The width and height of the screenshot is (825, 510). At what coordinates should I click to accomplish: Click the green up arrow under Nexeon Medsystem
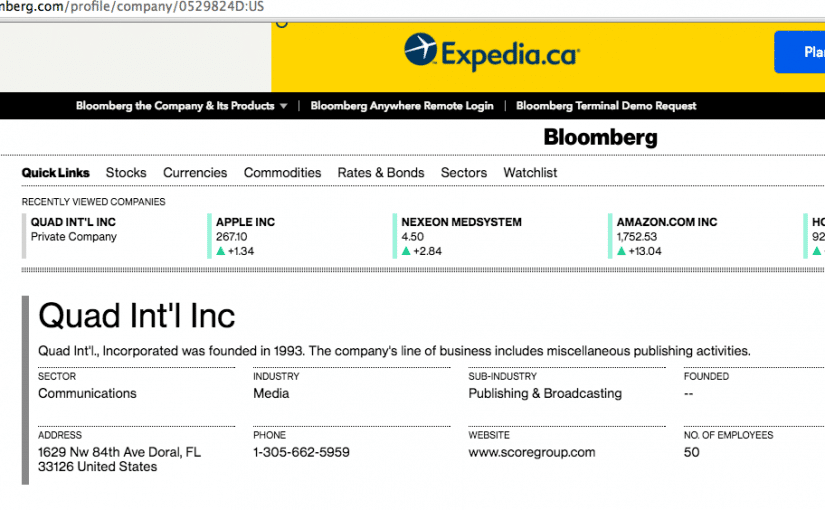pyautogui.click(x=406, y=251)
